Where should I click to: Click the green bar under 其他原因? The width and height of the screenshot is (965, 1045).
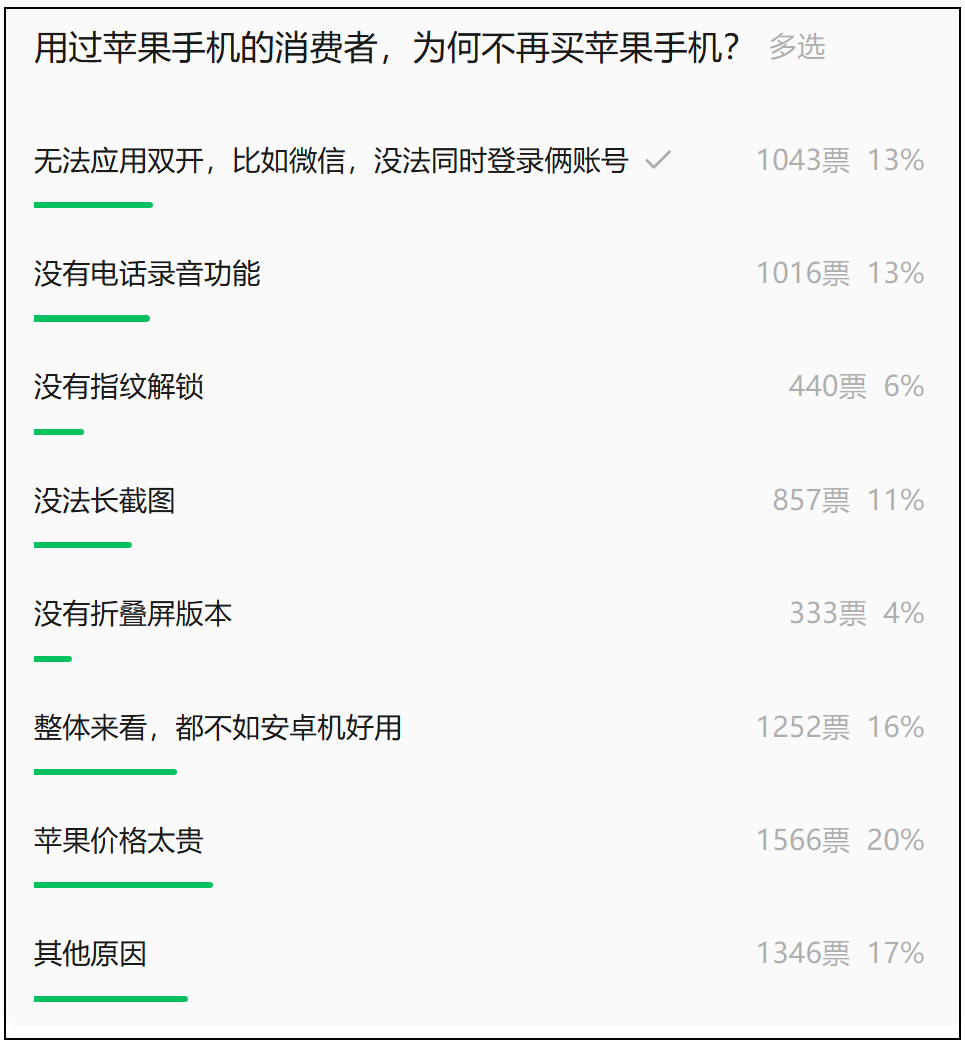click(111, 998)
